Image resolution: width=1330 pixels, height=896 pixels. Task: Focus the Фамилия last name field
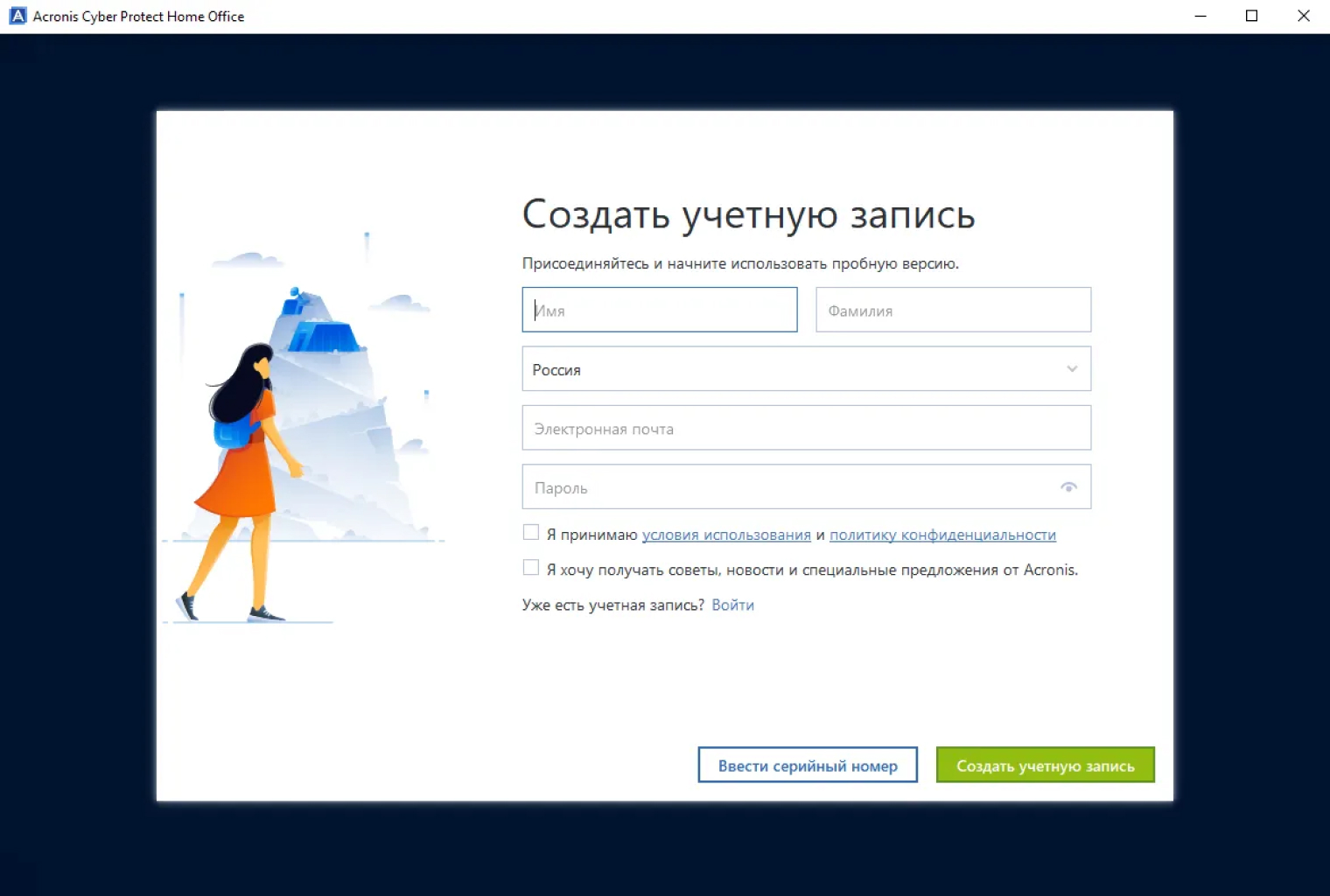tap(953, 310)
